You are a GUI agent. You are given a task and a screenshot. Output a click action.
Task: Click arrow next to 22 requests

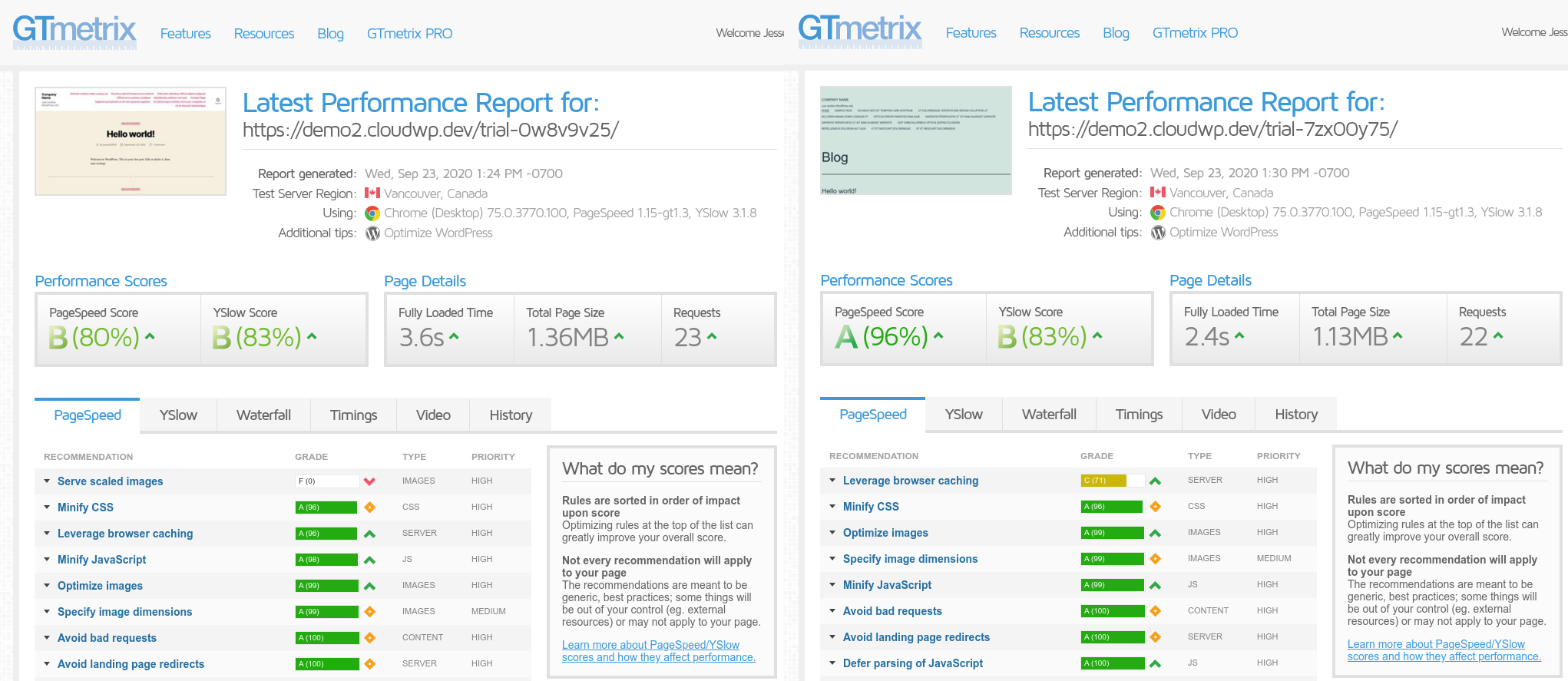tap(1498, 336)
